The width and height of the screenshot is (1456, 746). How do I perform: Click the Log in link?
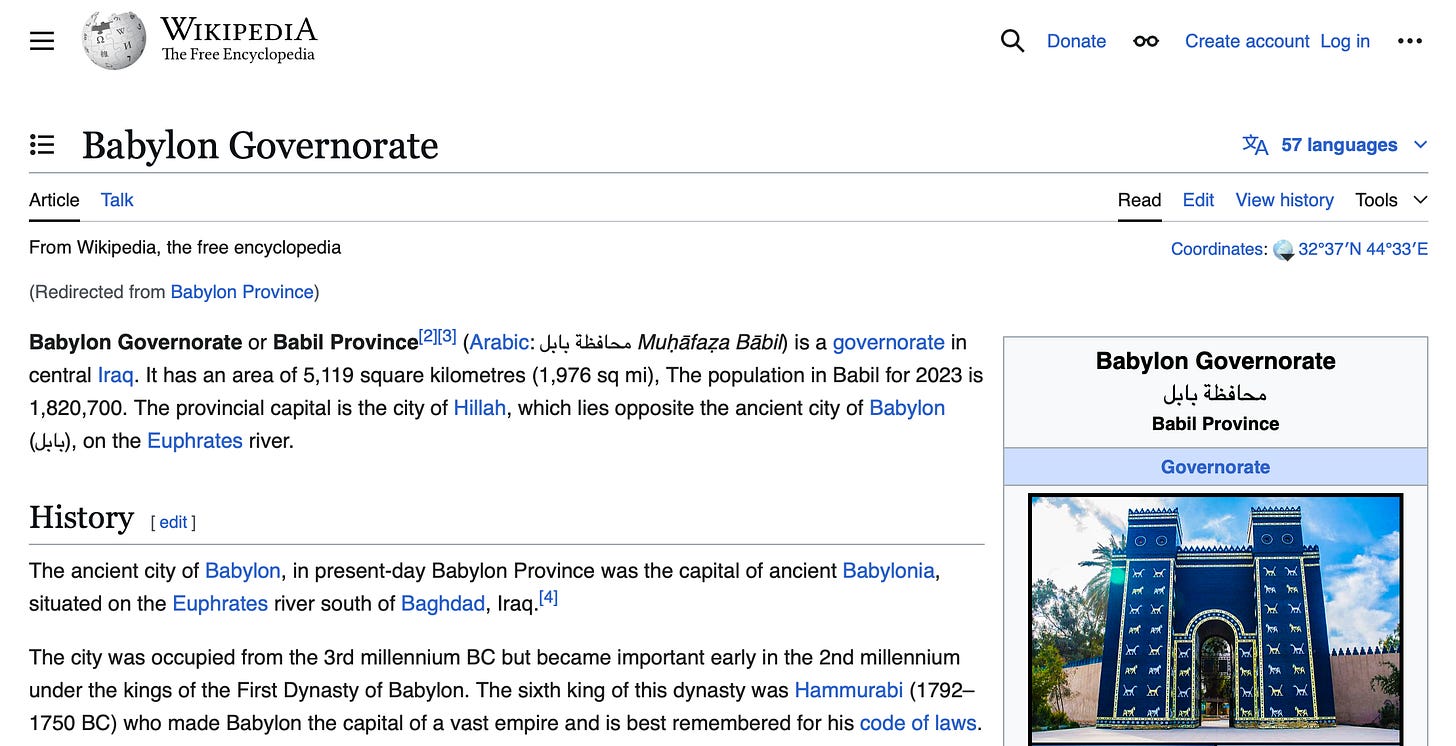[1345, 41]
